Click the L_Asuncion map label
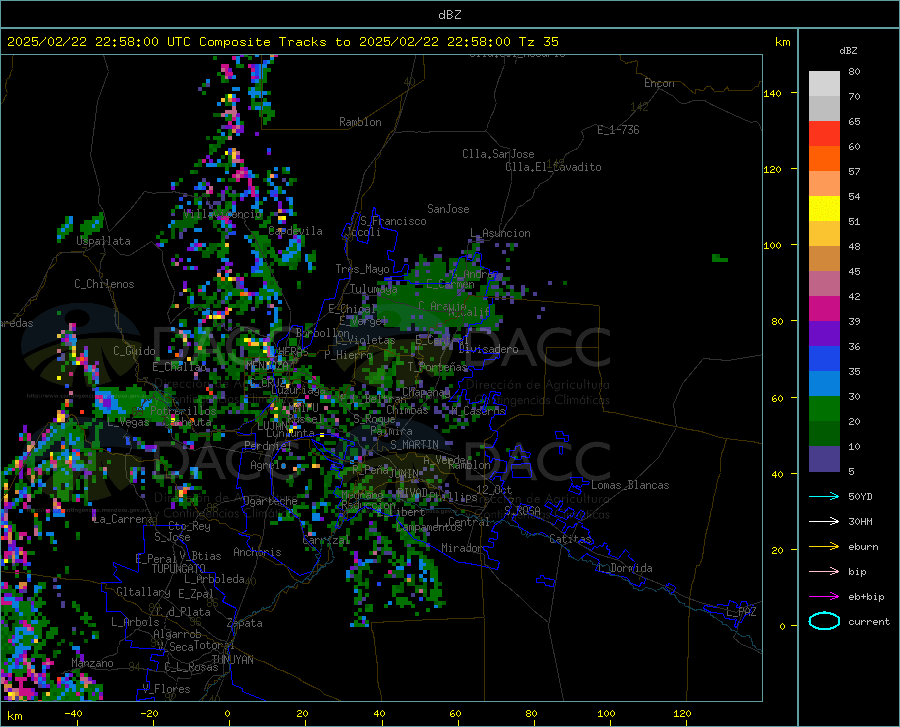 500,233
